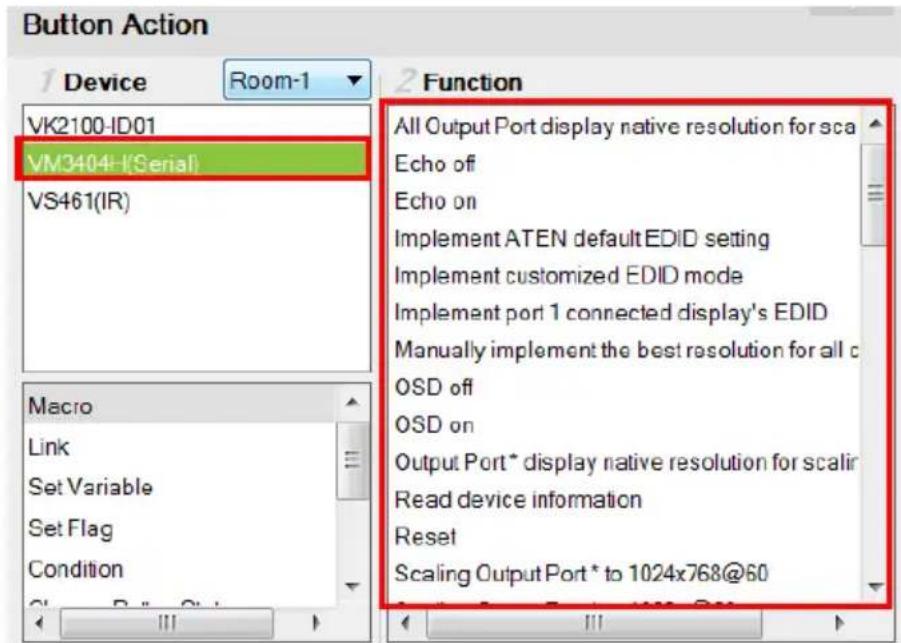Click action list scroll down arrow
The width and height of the screenshot is (901, 643).
coord(352,586)
